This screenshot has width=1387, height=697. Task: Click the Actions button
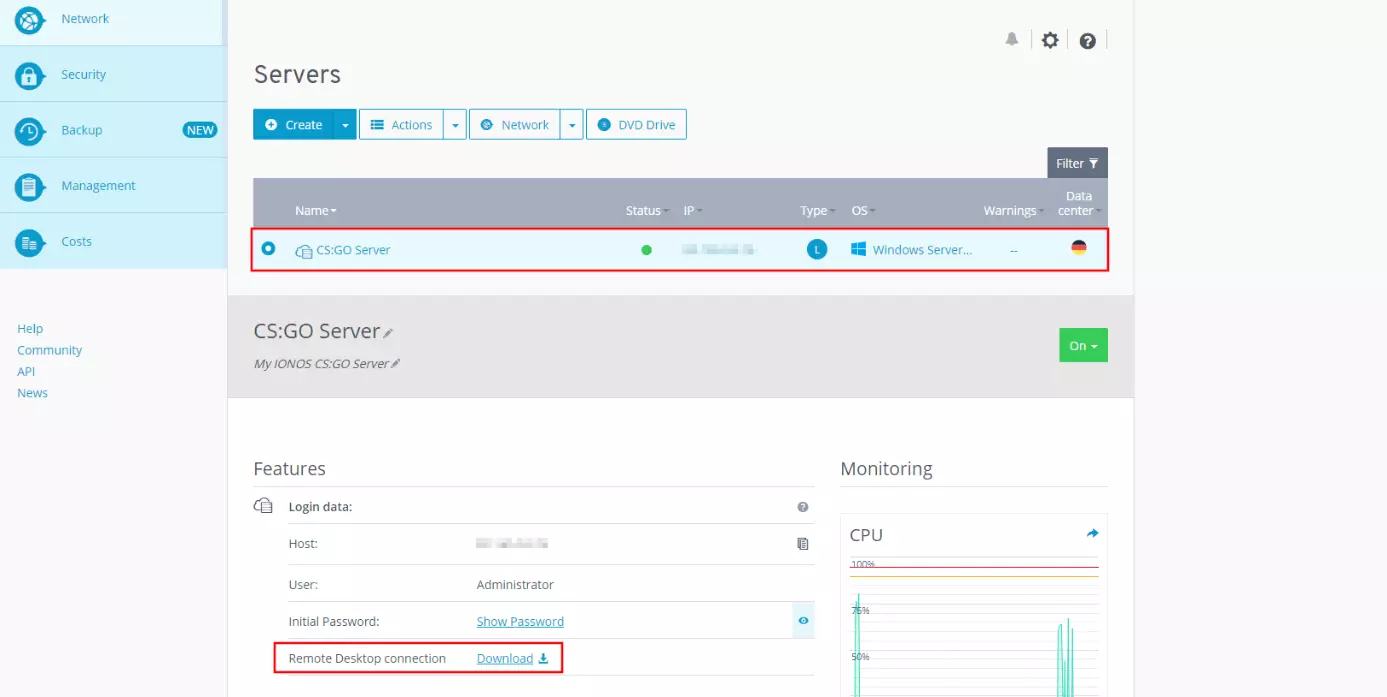[x=401, y=125]
